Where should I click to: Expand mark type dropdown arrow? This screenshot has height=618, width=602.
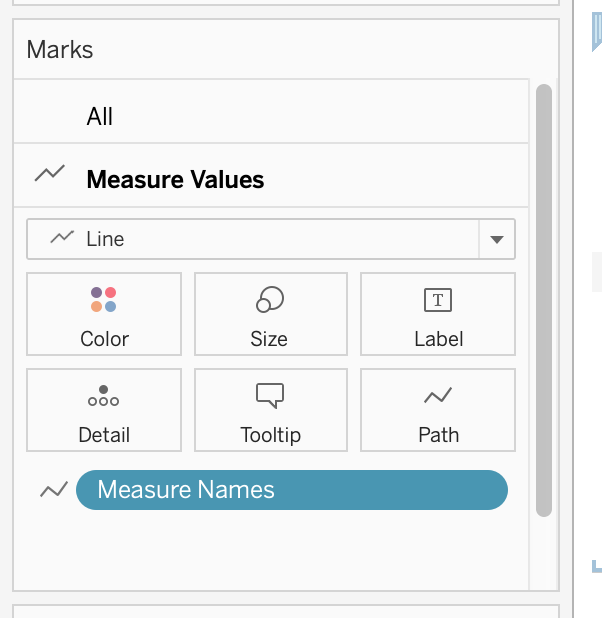pyautogui.click(x=497, y=240)
